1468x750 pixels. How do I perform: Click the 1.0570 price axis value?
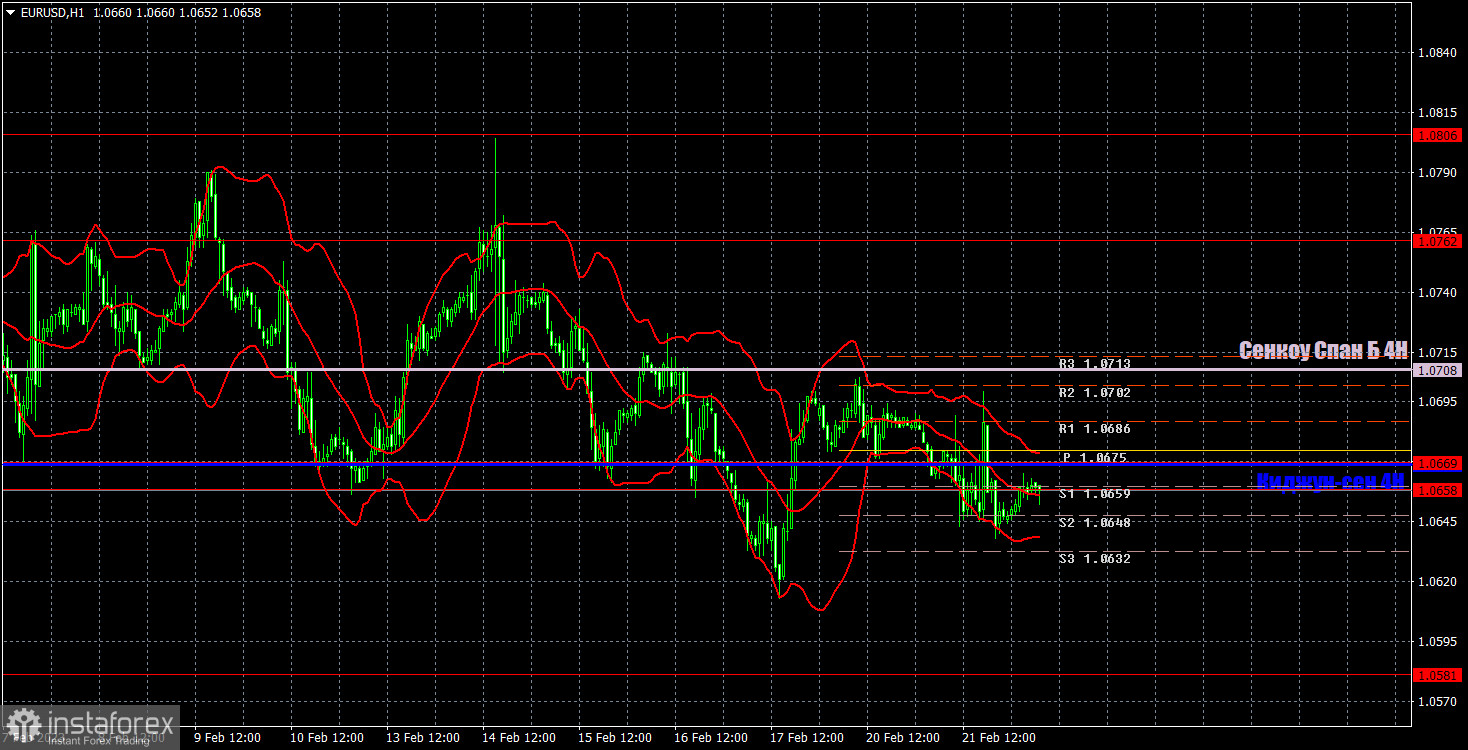coord(1437,702)
